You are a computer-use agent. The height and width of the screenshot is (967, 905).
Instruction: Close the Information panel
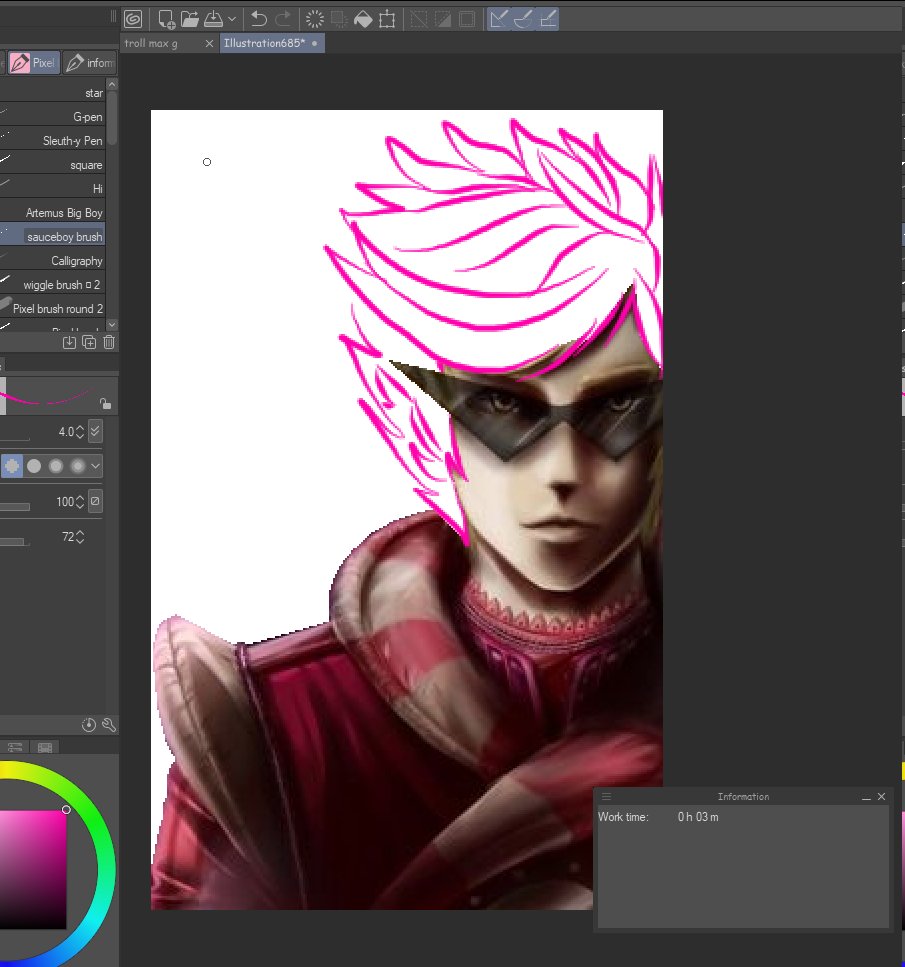click(882, 797)
